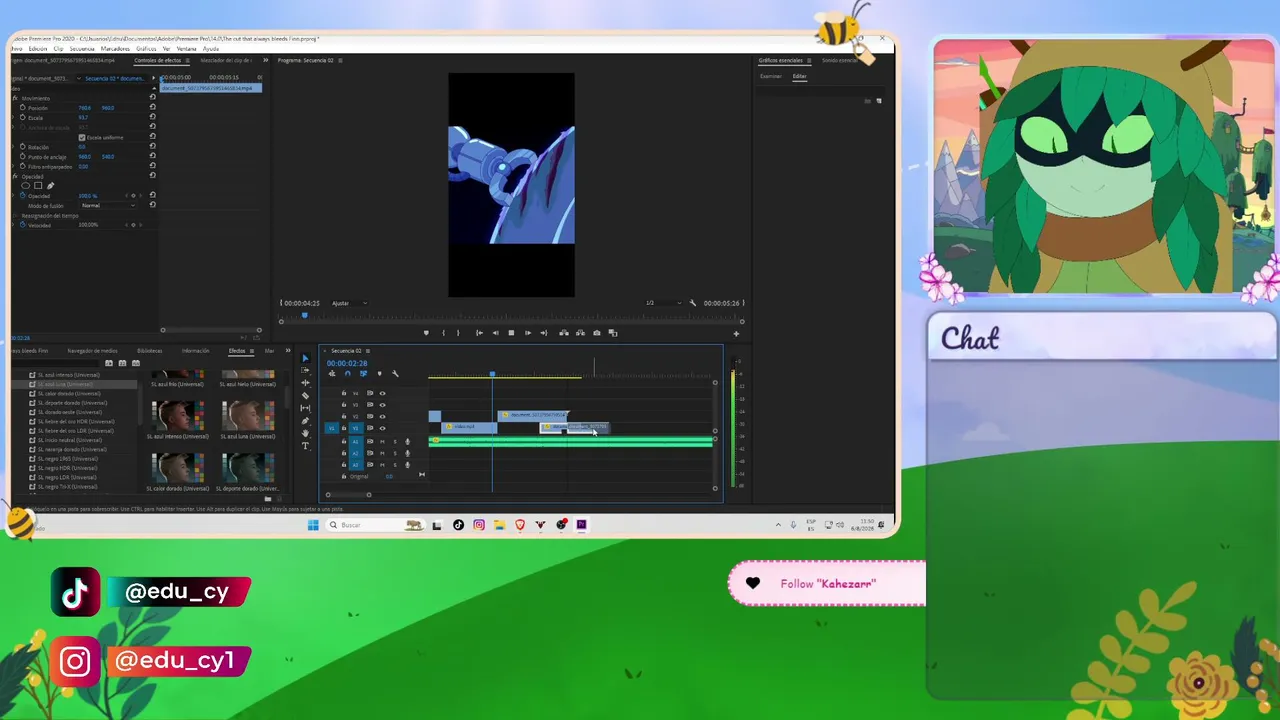Toggle linked selection in timeline

pyautogui.click(x=363, y=374)
